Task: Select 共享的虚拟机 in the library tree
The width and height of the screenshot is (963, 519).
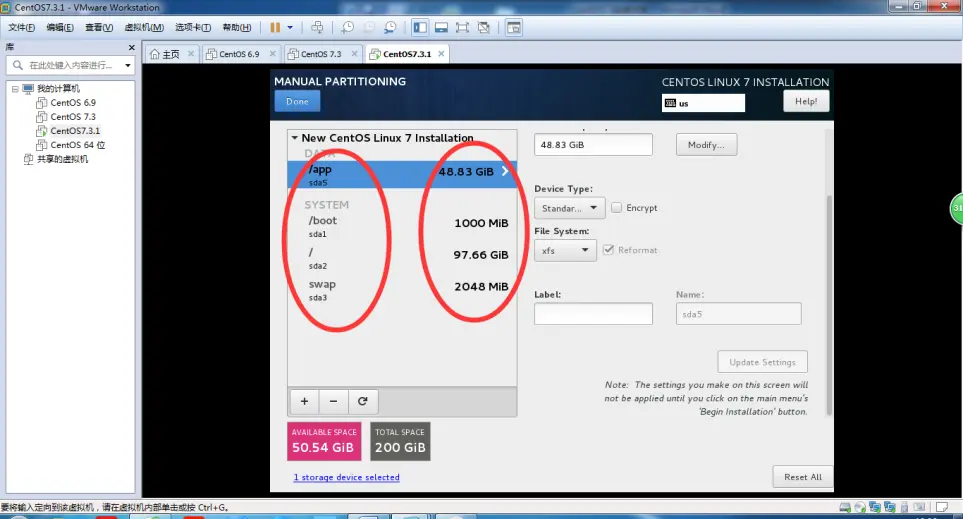Action: (x=62, y=159)
